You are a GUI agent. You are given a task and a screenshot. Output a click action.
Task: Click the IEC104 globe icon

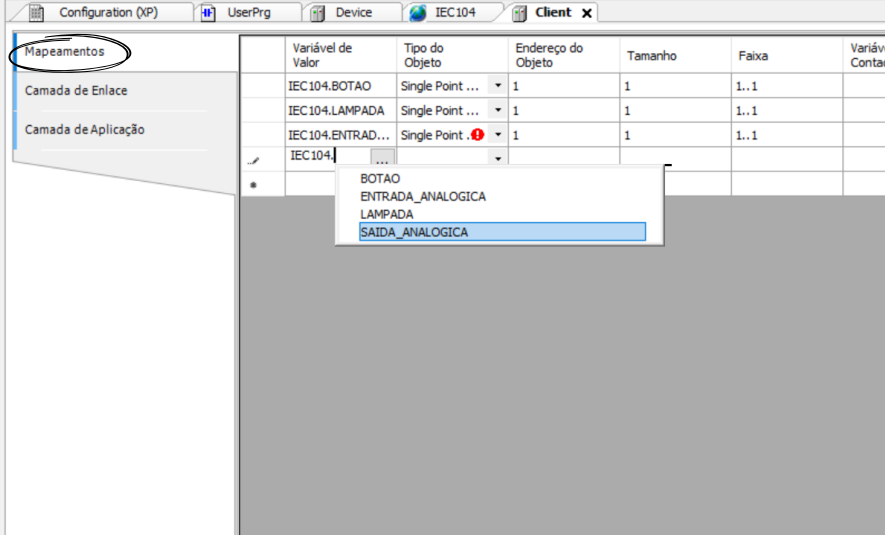(418, 13)
